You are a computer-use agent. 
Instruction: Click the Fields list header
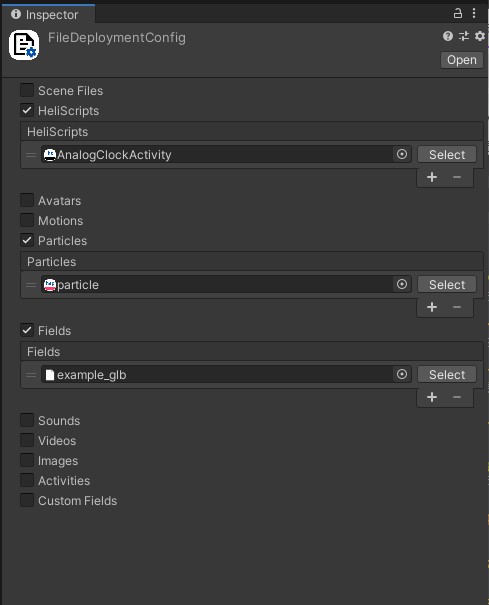pos(252,352)
